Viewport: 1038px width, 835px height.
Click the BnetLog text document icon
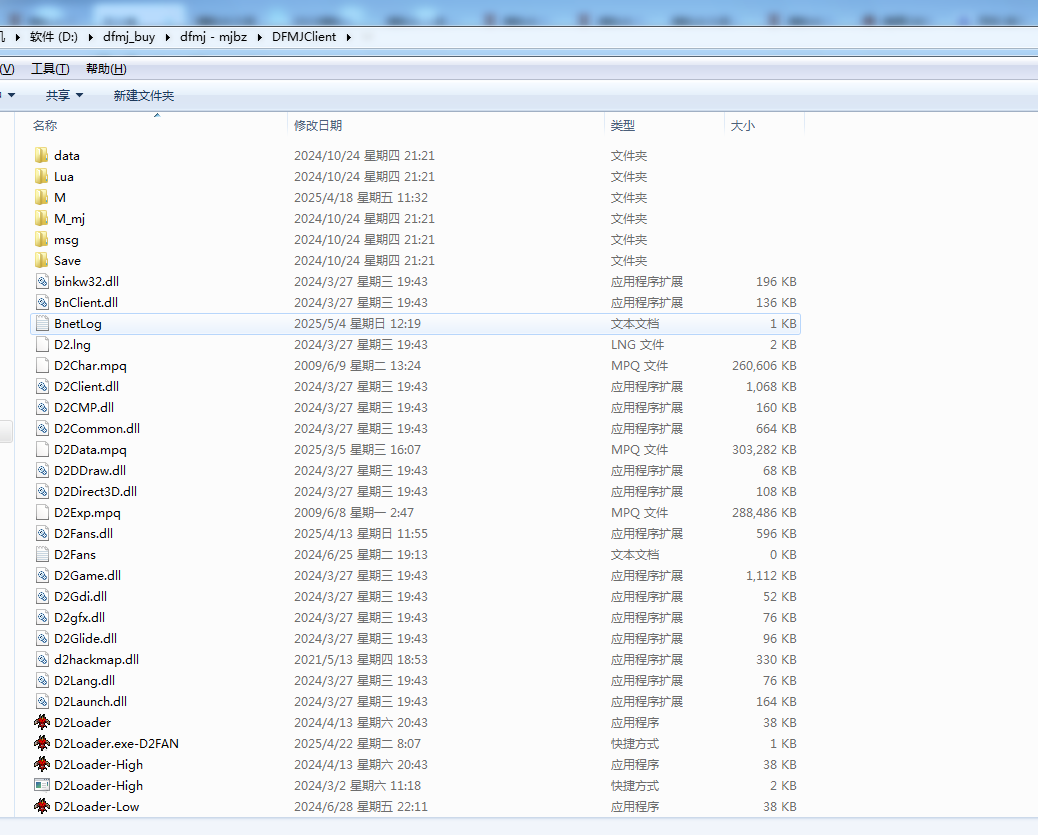[42, 324]
